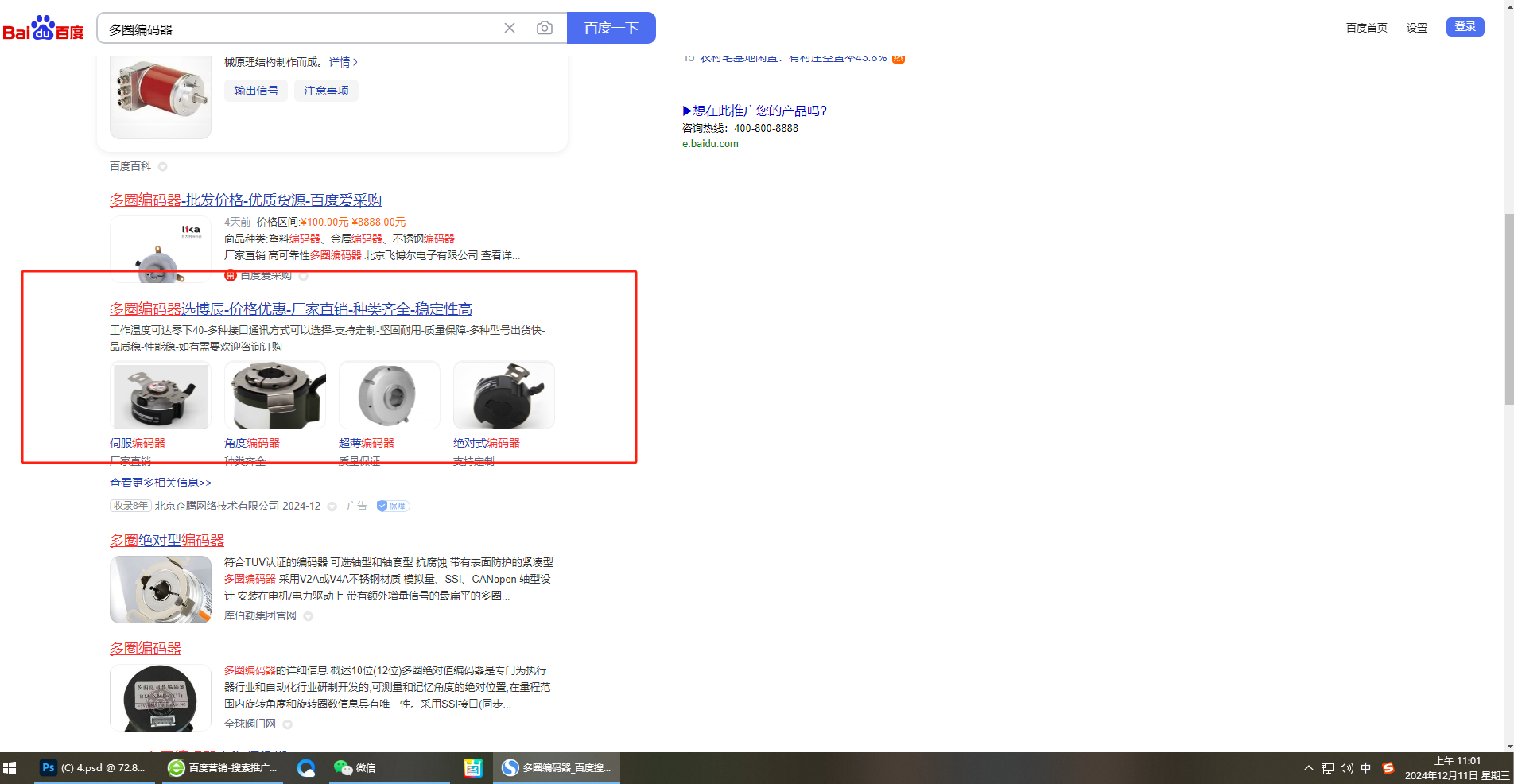Click the scrollbar down arrow

(1508, 747)
